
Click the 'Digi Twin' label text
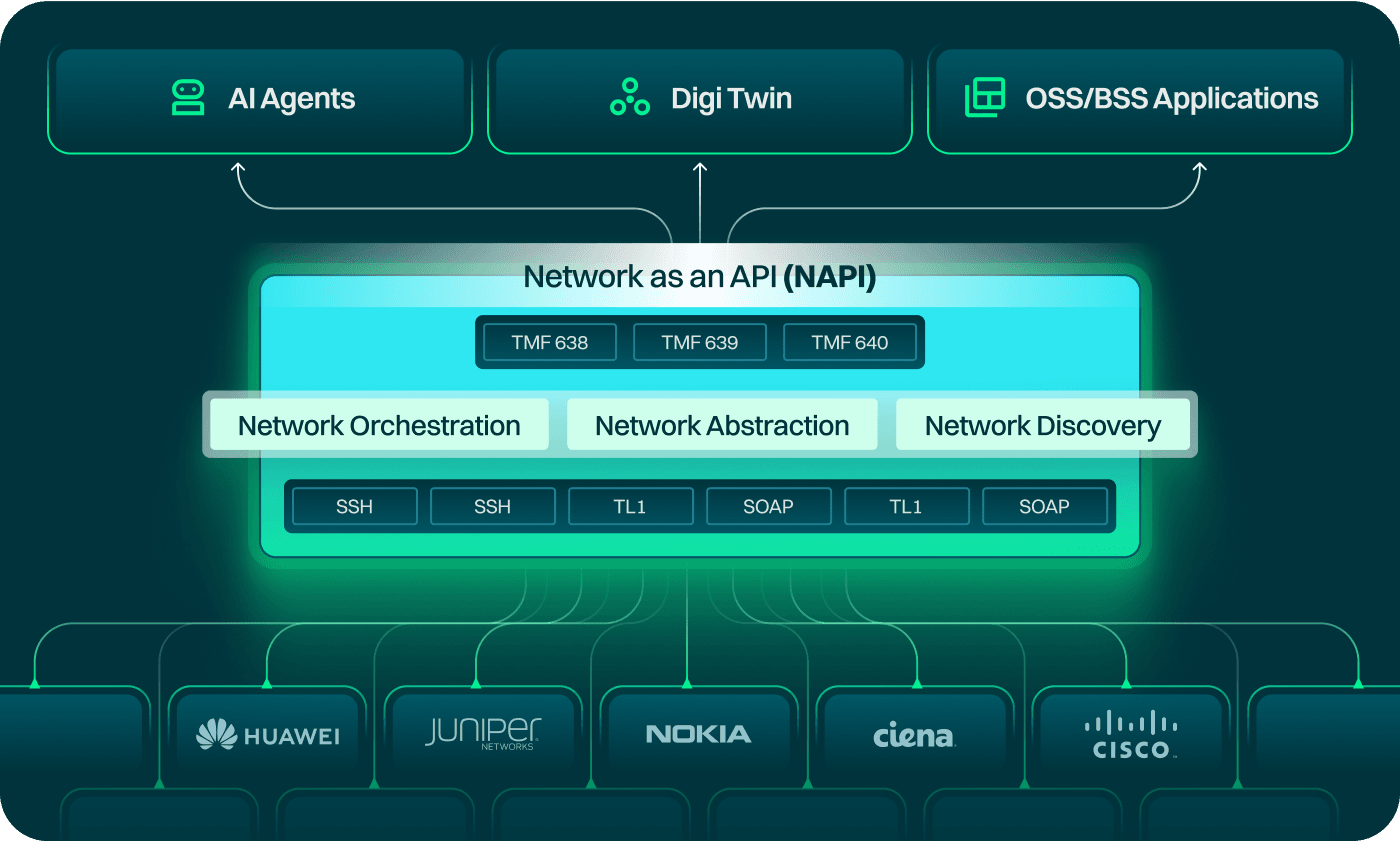coord(732,99)
